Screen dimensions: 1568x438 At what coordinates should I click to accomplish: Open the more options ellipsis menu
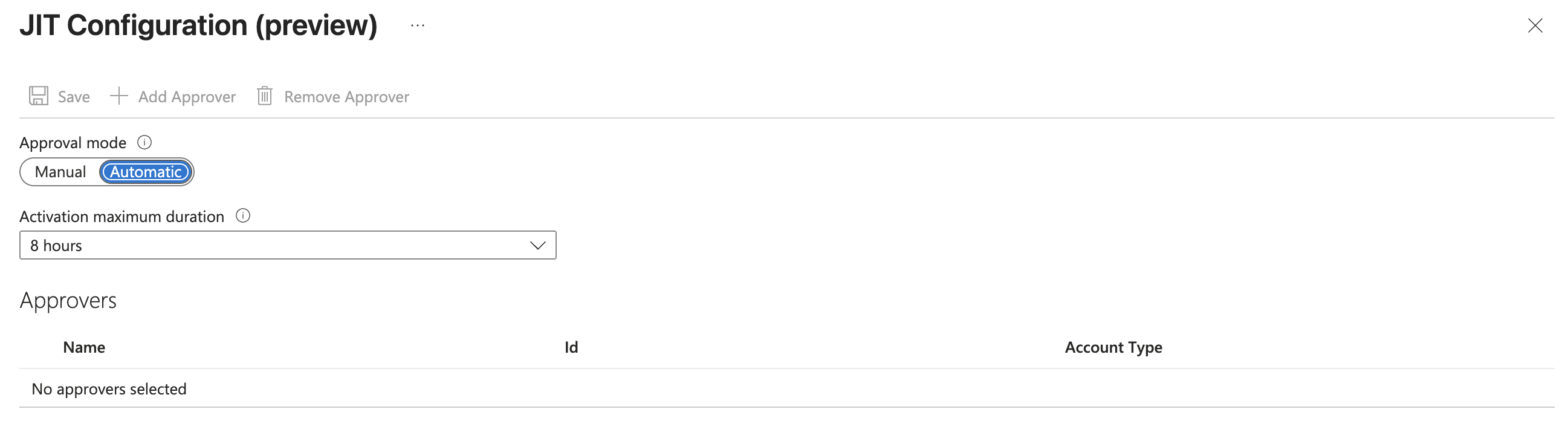(x=418, y=25)
